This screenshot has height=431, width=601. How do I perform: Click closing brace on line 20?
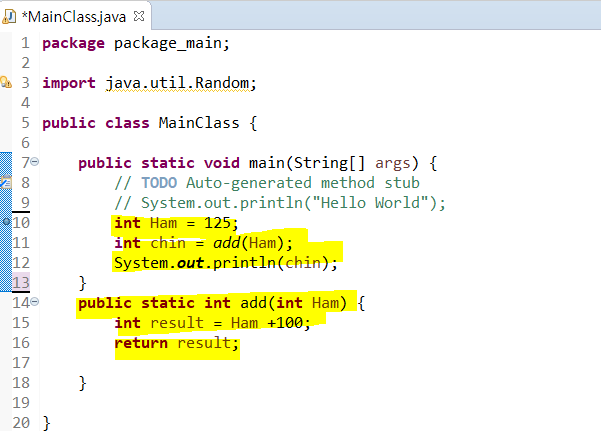[46, 423]
